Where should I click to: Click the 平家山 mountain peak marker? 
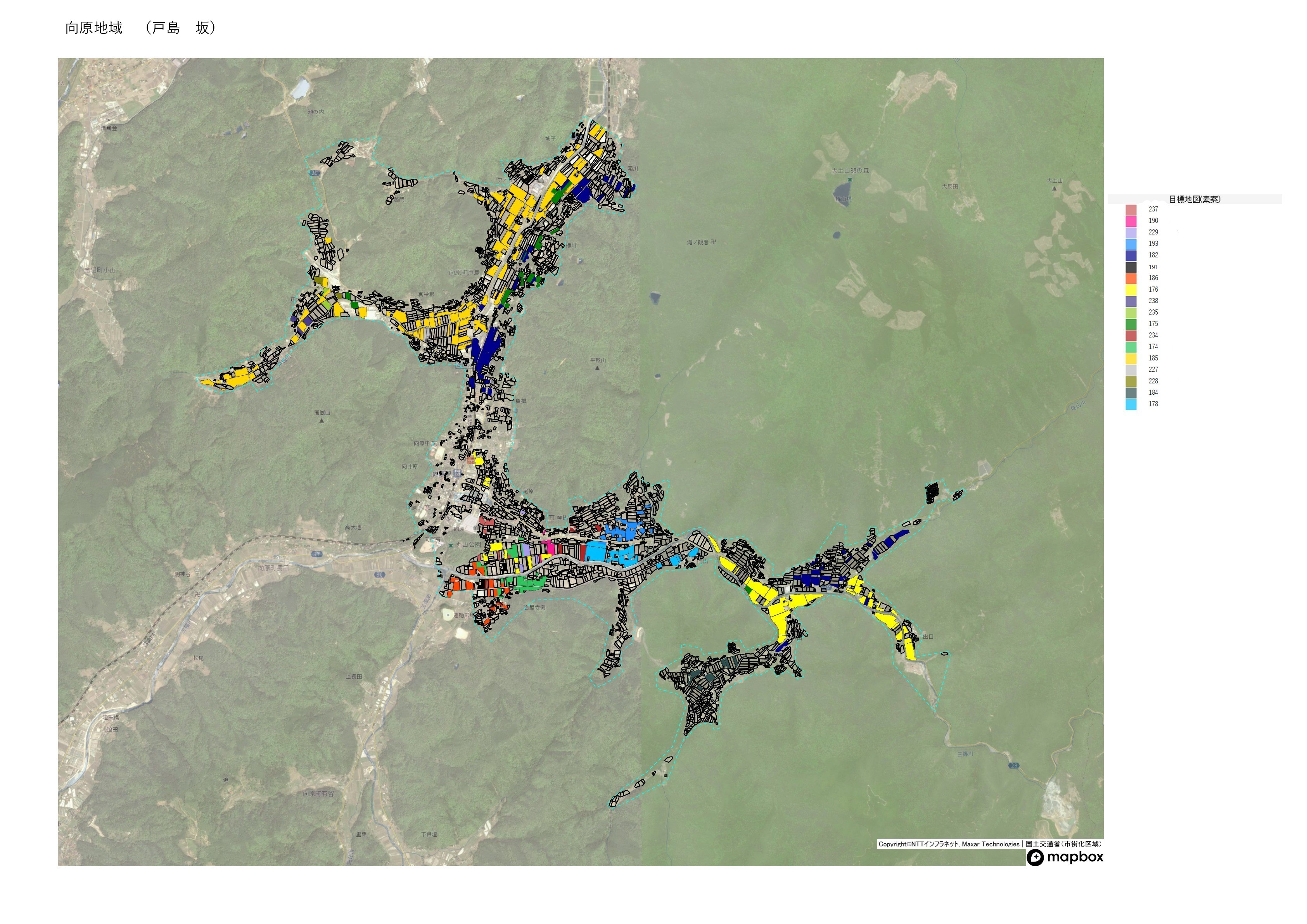597,368
